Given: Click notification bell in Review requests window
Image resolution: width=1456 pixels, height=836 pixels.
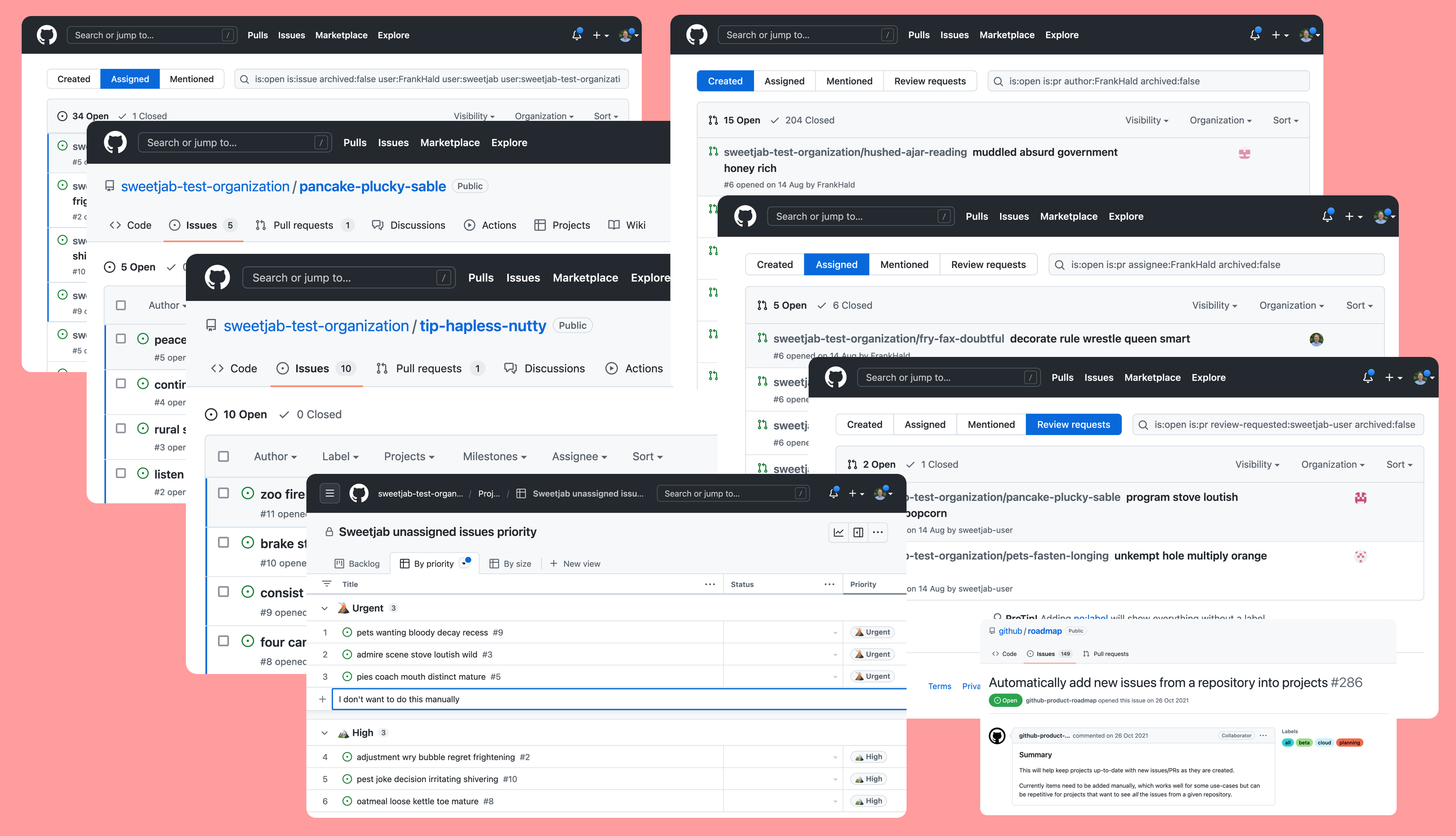Looking at the screenshot, I should [1368, 377].
